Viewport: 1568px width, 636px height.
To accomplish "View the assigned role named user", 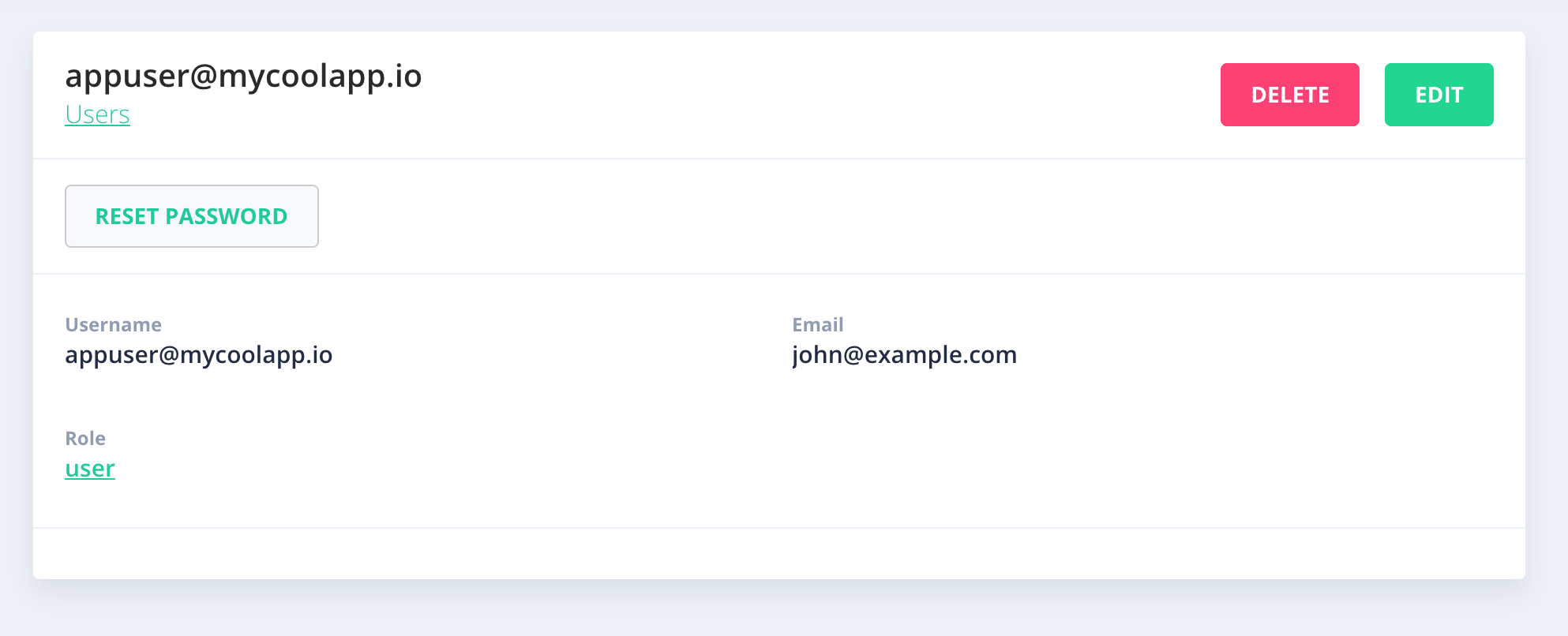I will click(x=90, y=469).
